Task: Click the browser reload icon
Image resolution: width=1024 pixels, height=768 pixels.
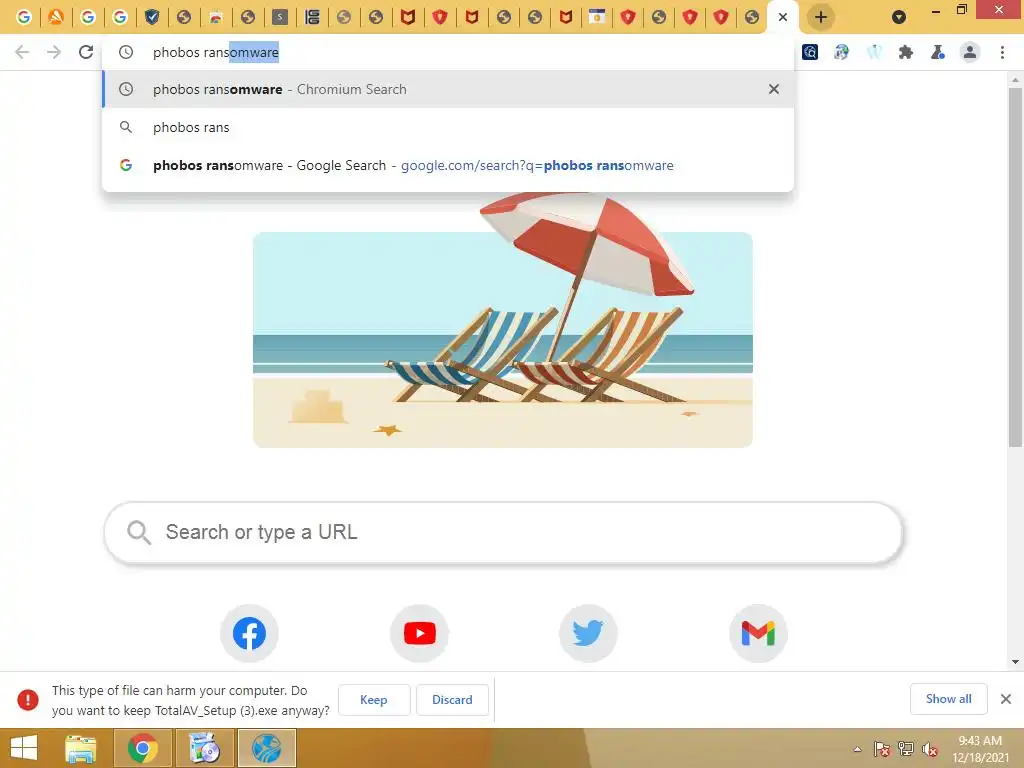Action: coord(86,52)
